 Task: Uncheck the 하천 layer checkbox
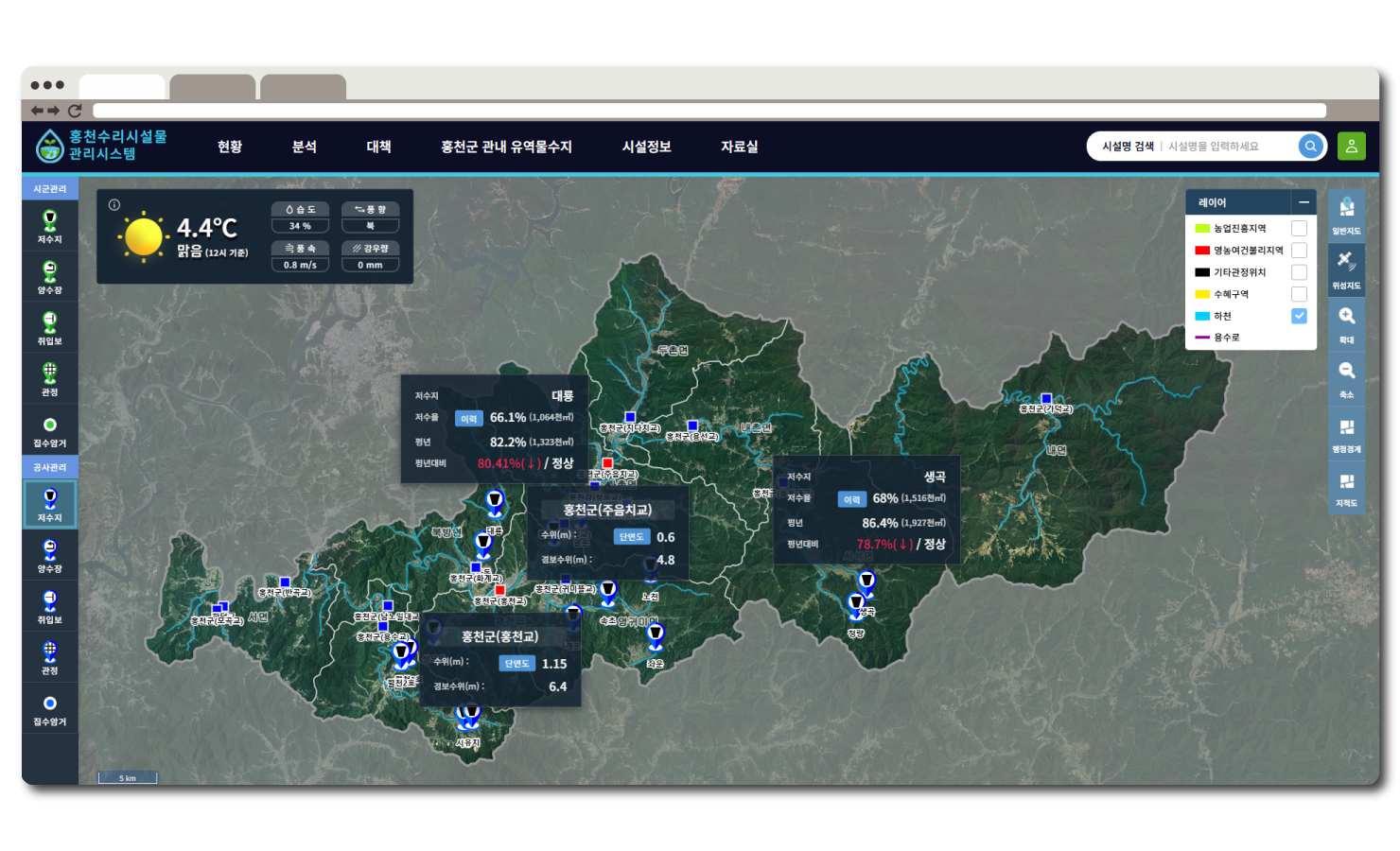coord(1299,316)
